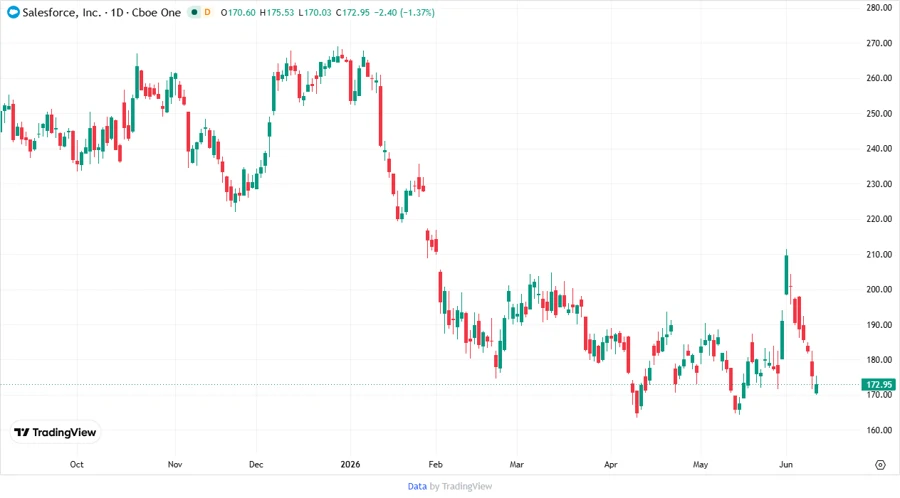Click the Mar label on time axis
This screenshot has width=900, height=498.
pyautogui.click(x=517, y=464)
